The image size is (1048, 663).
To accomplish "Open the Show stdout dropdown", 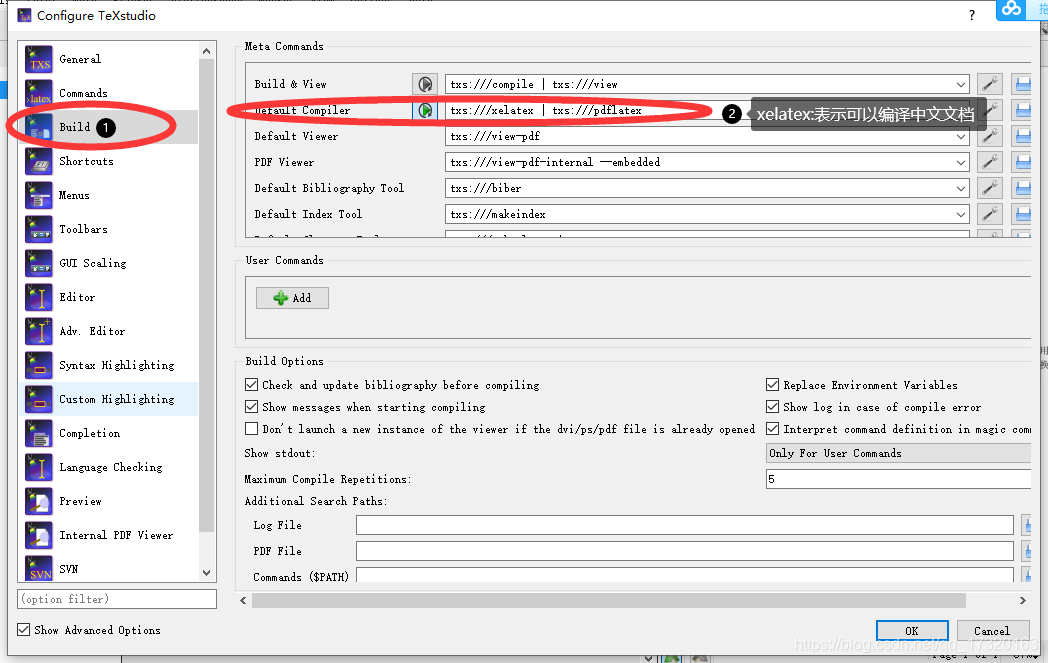I will coord(898,453).
